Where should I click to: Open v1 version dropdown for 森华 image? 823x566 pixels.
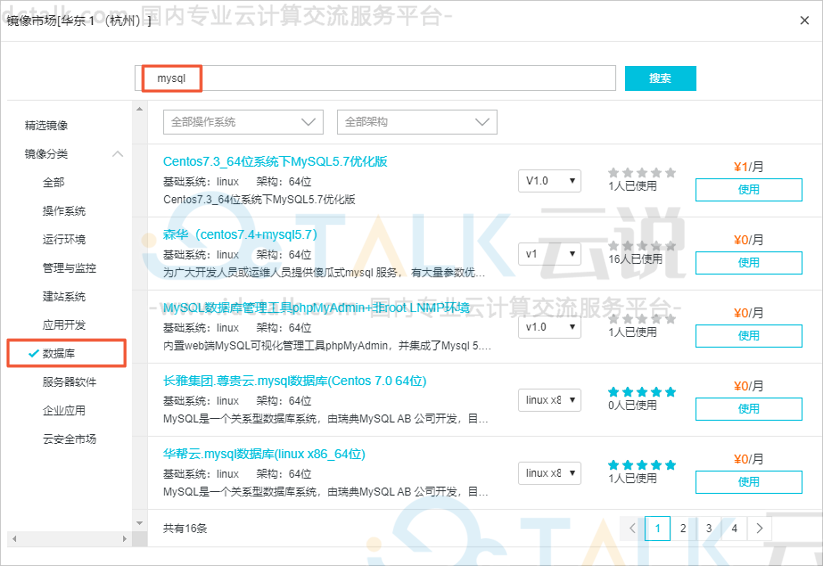pyautogui.click(x=550, y=254)
